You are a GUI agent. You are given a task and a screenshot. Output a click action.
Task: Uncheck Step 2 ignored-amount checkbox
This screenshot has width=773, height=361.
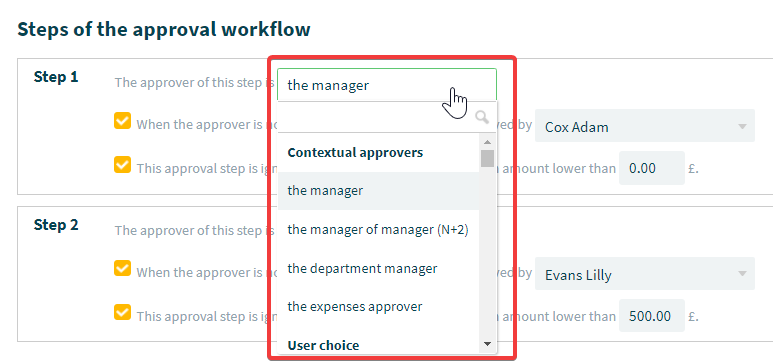pos(122,313)
